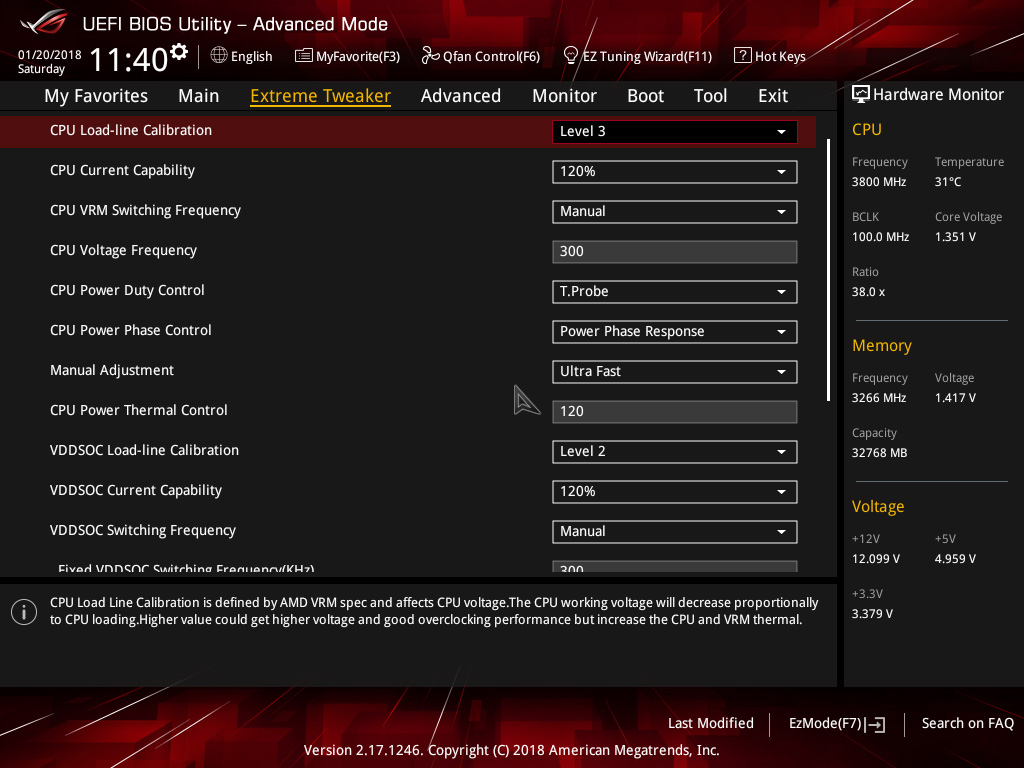Click English language button
Screen dimensions: 1024x768
[x=242, y=56]
